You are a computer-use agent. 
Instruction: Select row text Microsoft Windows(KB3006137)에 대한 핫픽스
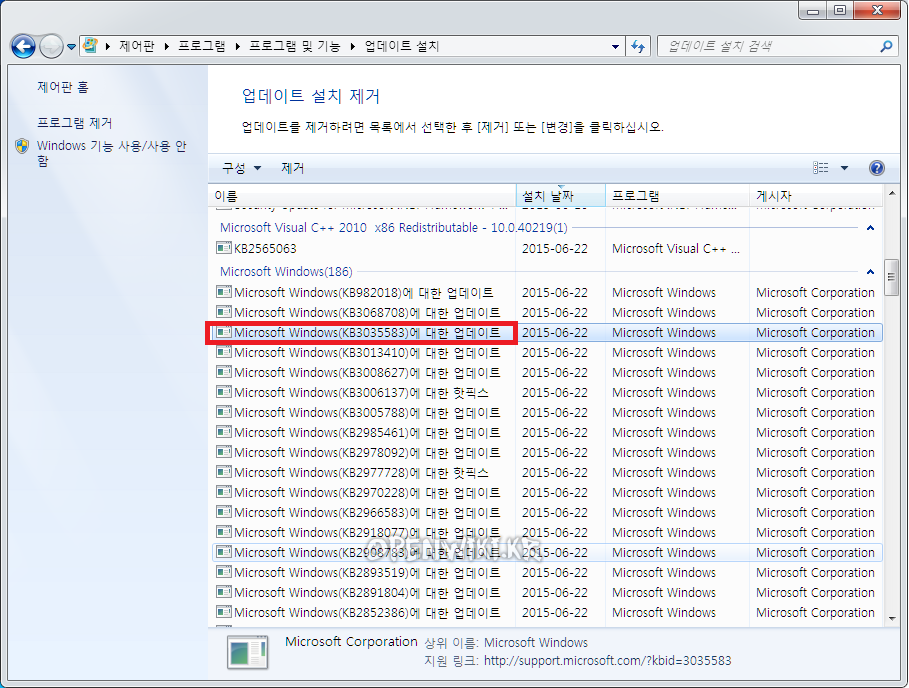click(x=361, y=392)
